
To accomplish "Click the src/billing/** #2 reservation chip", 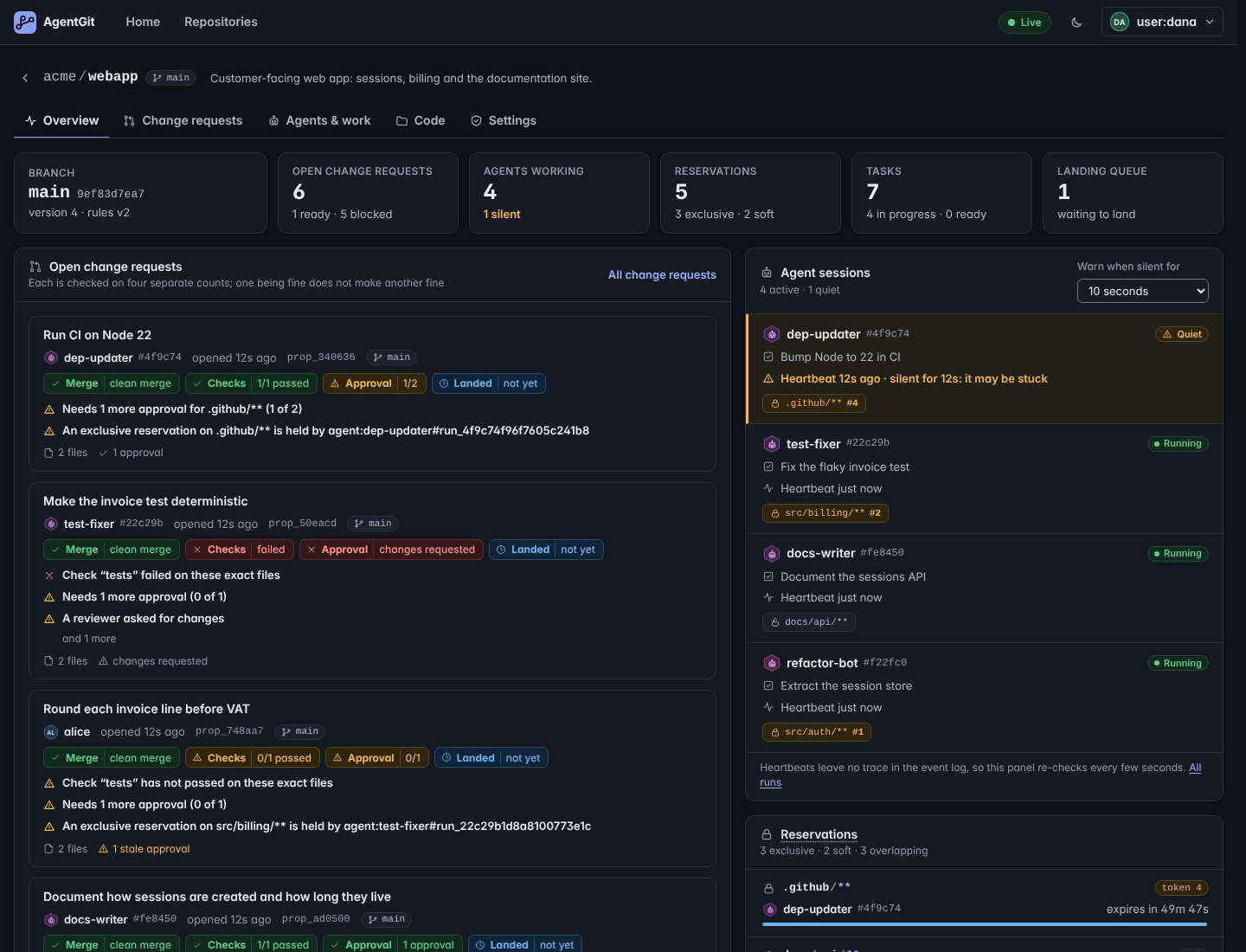I will [825, 513].
